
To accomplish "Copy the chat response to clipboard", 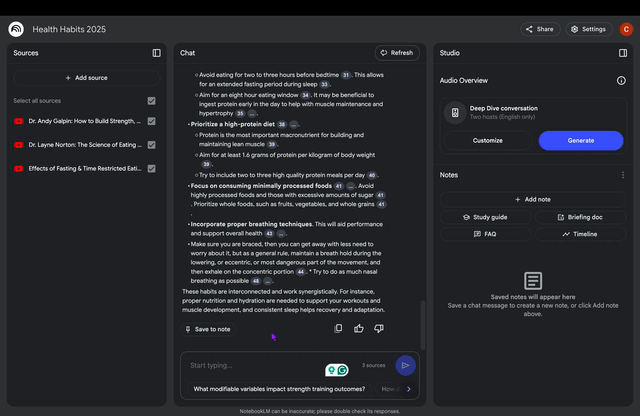I will point(338,328).
